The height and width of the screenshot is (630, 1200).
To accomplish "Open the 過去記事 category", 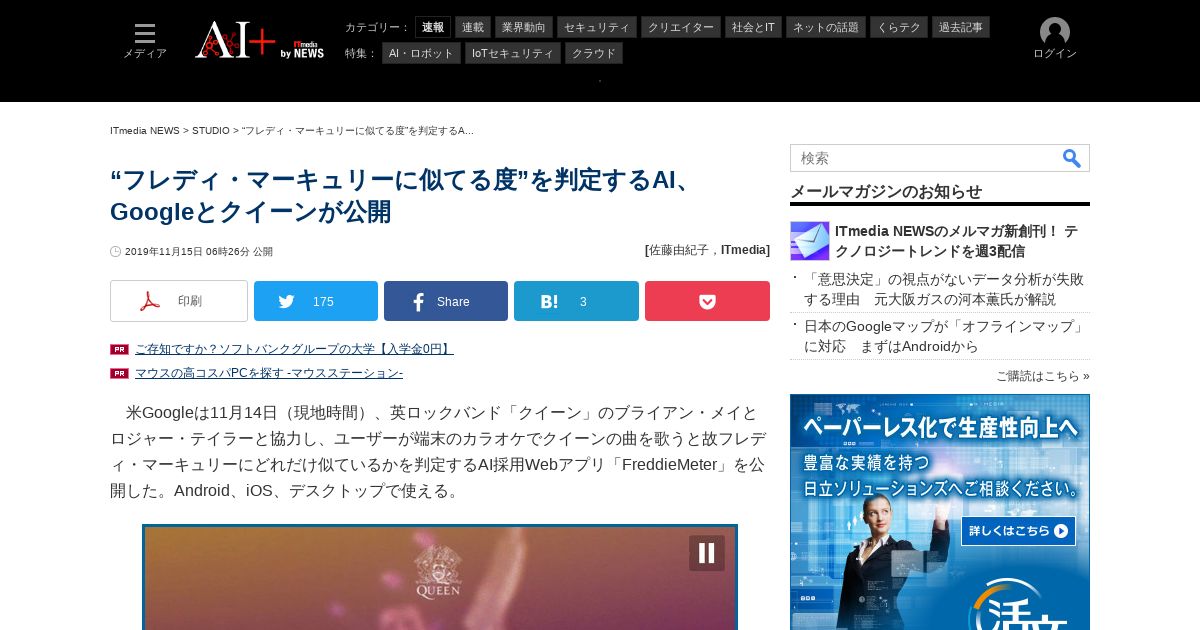I will point(961,27).
